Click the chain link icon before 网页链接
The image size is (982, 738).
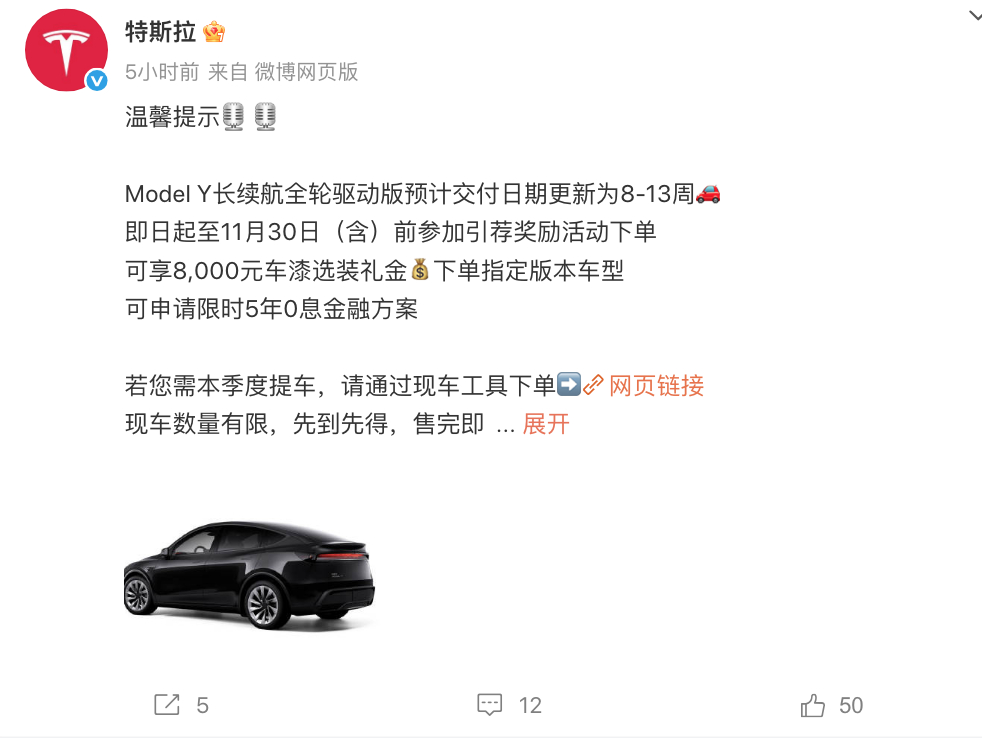coord(593,385)
